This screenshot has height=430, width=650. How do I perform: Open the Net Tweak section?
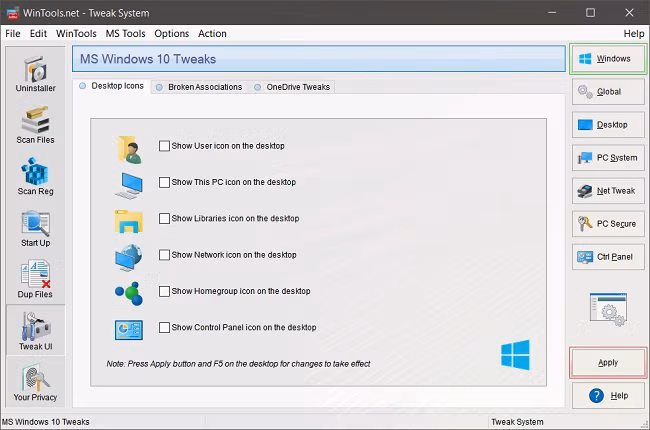tap(608, 191)
